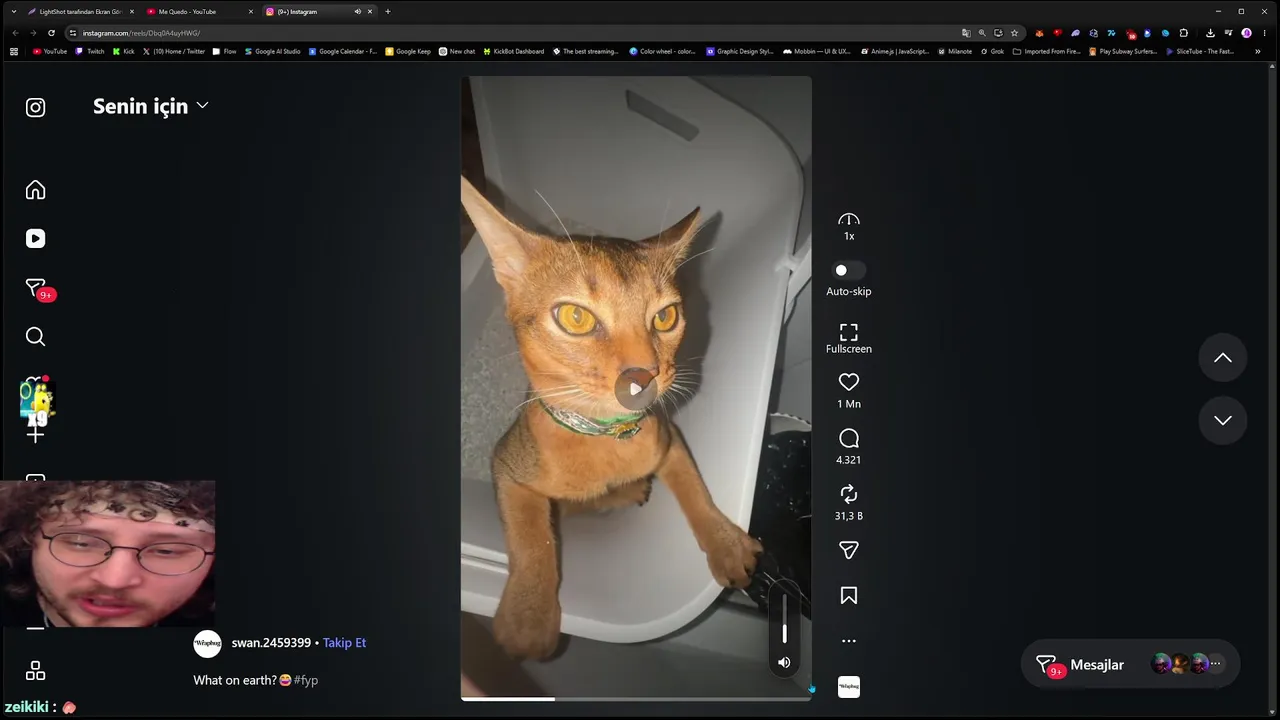Expand 'Imported From Fire...' bookmarks folder
Screen dimensions: 1280x720
tap(1046, 51)
